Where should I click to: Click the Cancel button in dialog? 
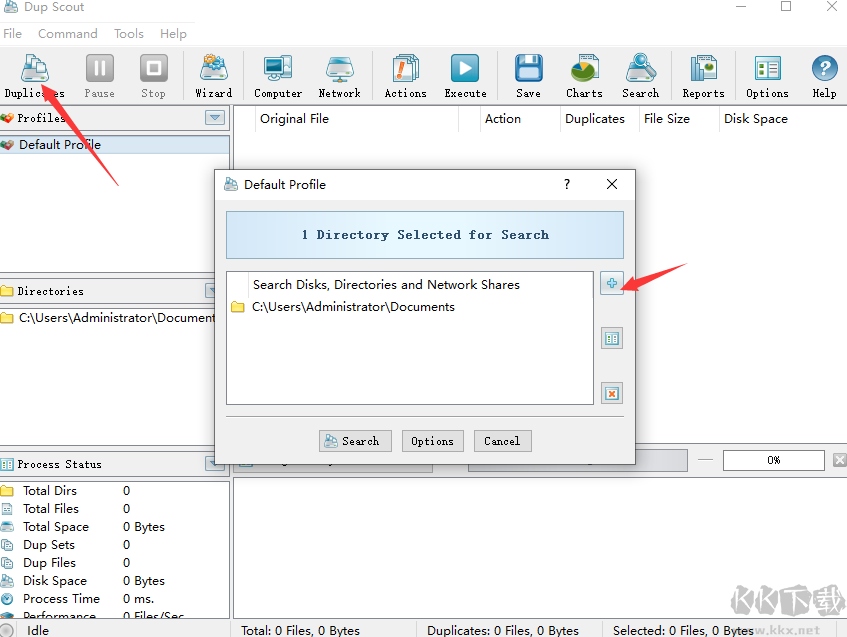point(502,441)
